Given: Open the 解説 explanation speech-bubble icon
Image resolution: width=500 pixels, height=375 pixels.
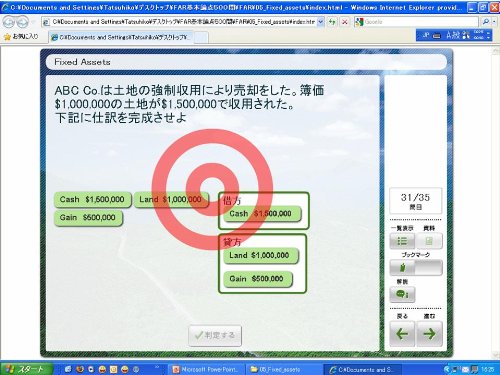Looking at the screenshot, I should [402, 294].
